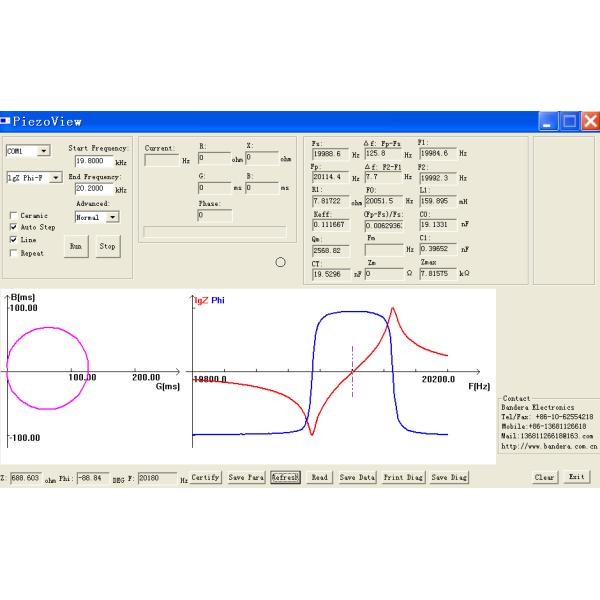Screen dimensions: 600x600
Task: Click the Refresh button
Action: (285, 478)
